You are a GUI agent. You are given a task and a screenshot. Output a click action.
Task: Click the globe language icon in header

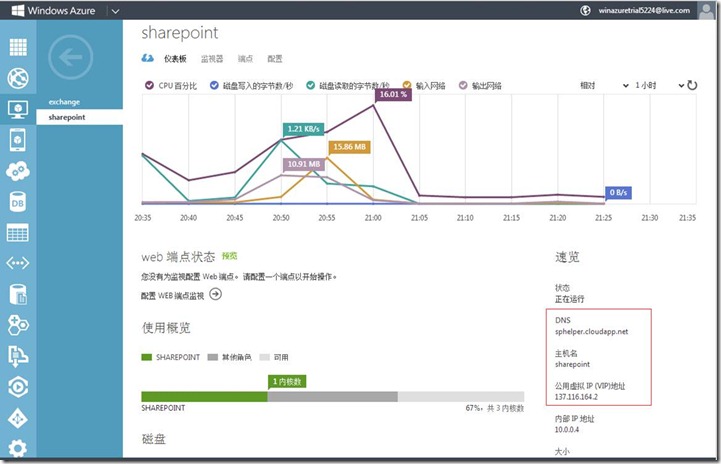585,10
